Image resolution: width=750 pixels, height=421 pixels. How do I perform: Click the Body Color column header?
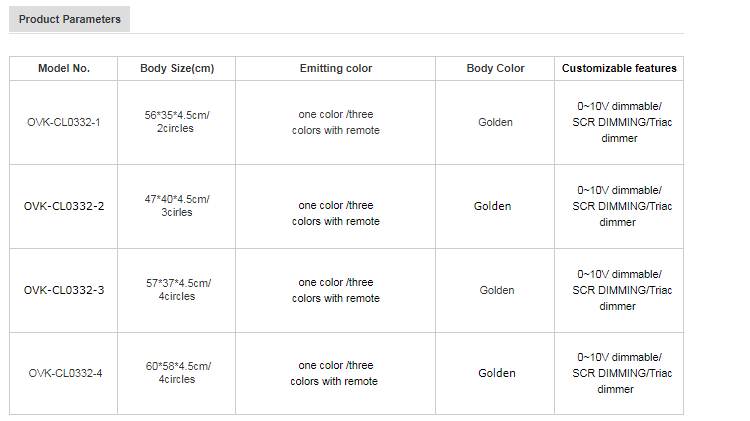[495, 68]
